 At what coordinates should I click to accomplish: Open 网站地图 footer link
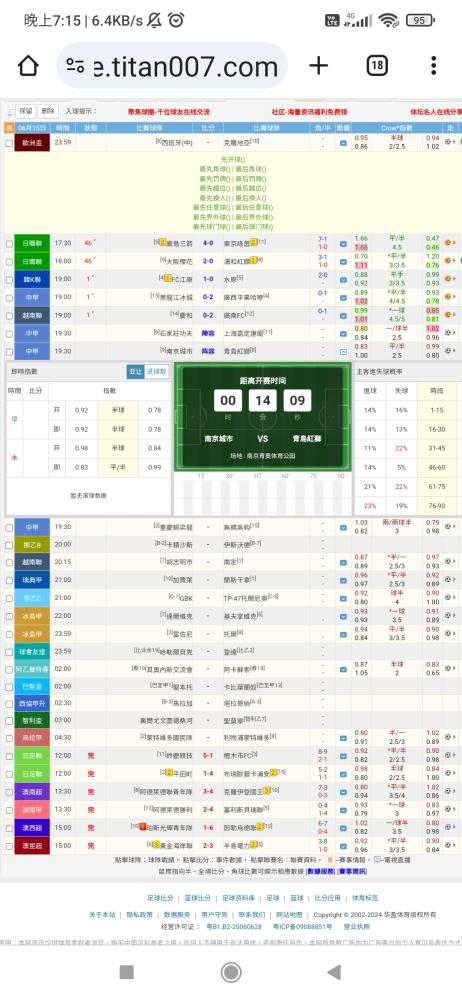[289, 915]
